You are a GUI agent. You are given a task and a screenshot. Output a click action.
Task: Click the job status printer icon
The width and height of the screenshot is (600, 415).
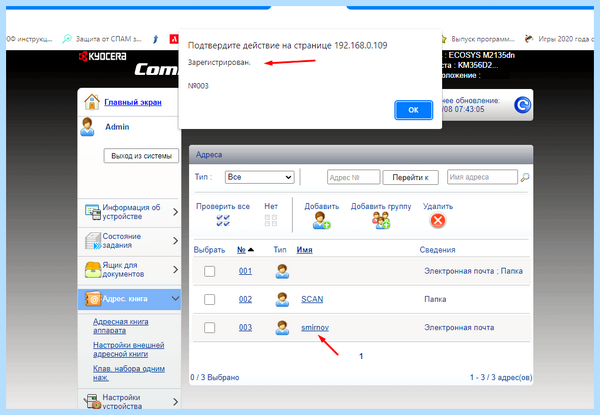coord(93,241)
